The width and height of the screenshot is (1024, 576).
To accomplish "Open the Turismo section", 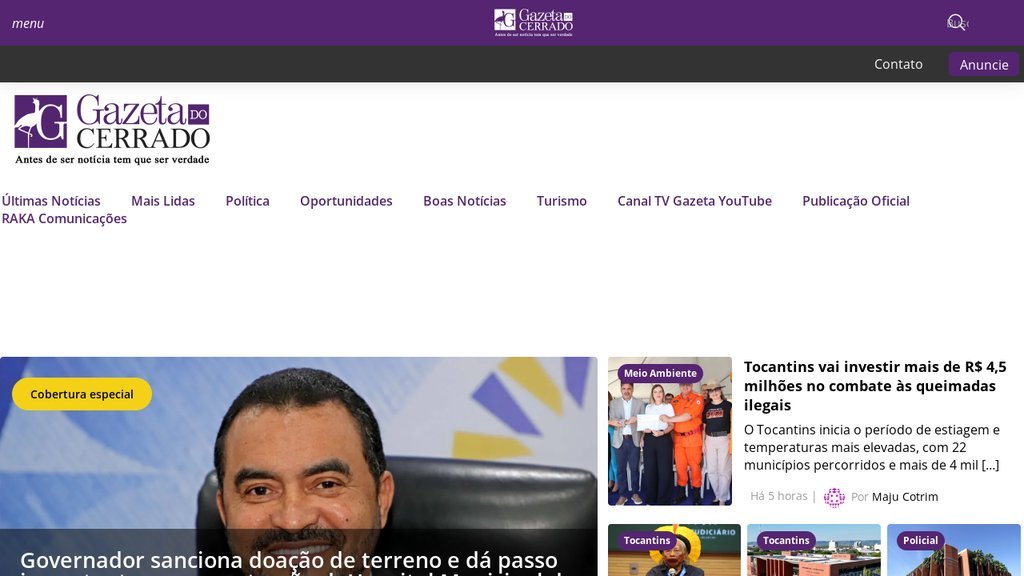I will click(562, 201).
